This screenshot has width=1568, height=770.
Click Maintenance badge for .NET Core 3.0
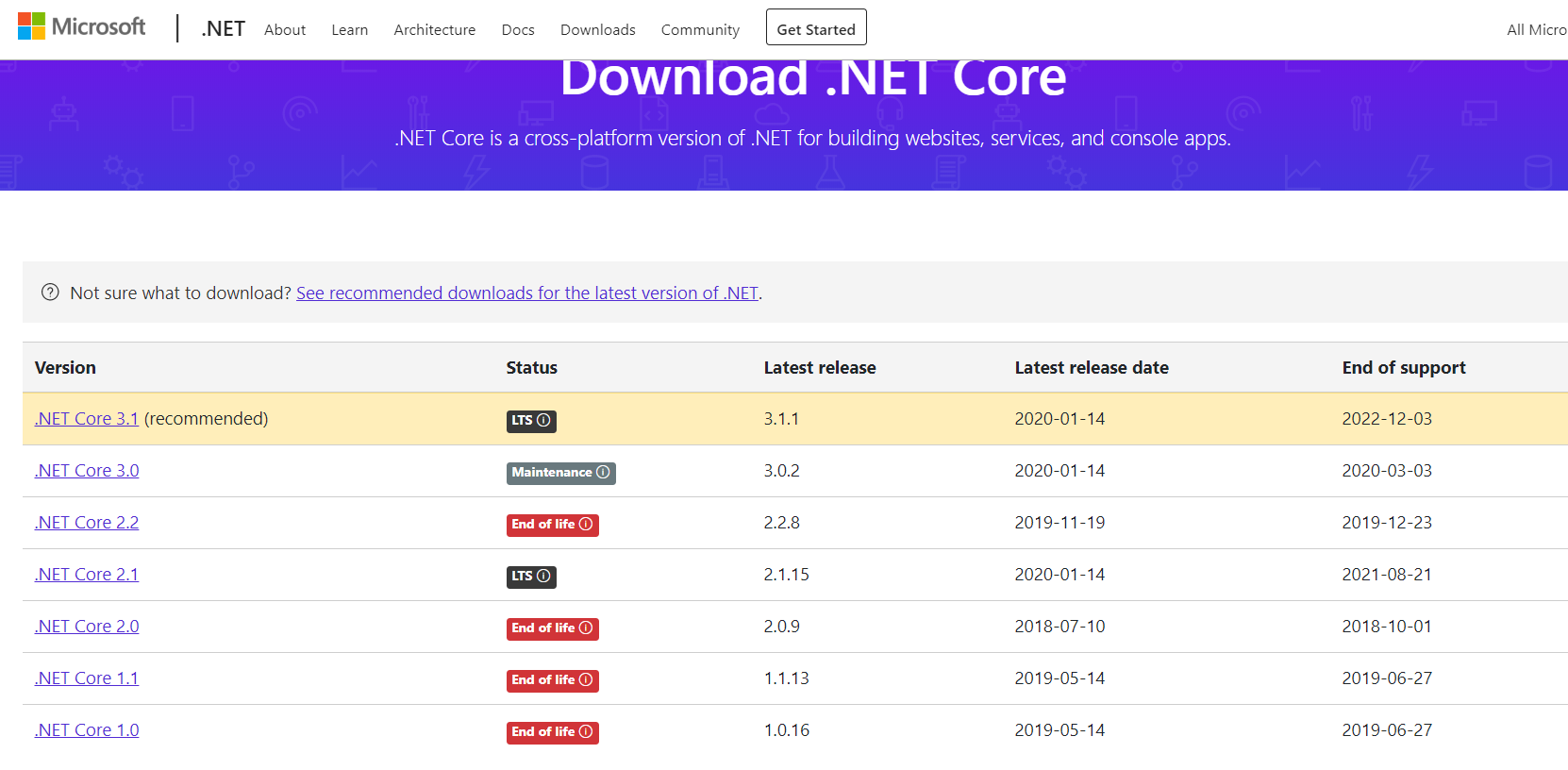560,473
